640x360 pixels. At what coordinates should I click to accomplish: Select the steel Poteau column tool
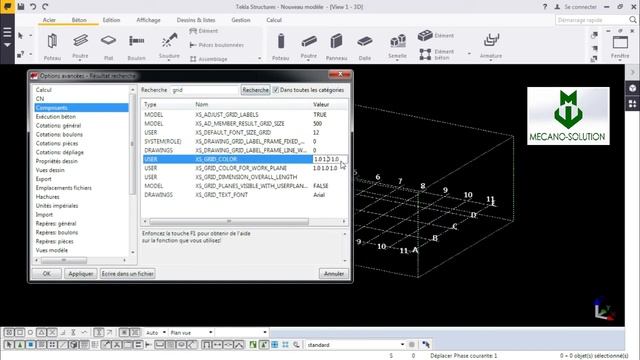52,47
